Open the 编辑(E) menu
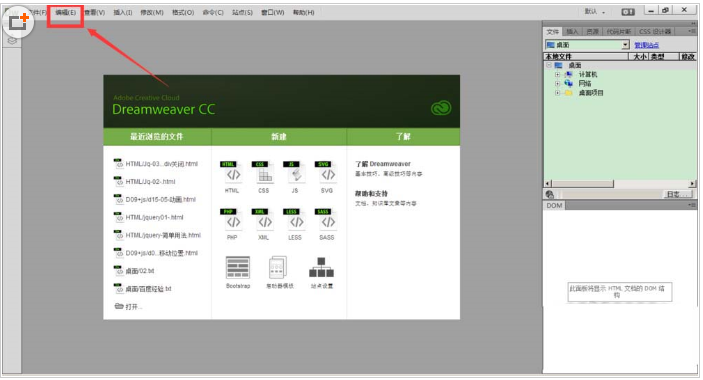The width and height of the screenshot is (703, 380). tap(65, 13)
